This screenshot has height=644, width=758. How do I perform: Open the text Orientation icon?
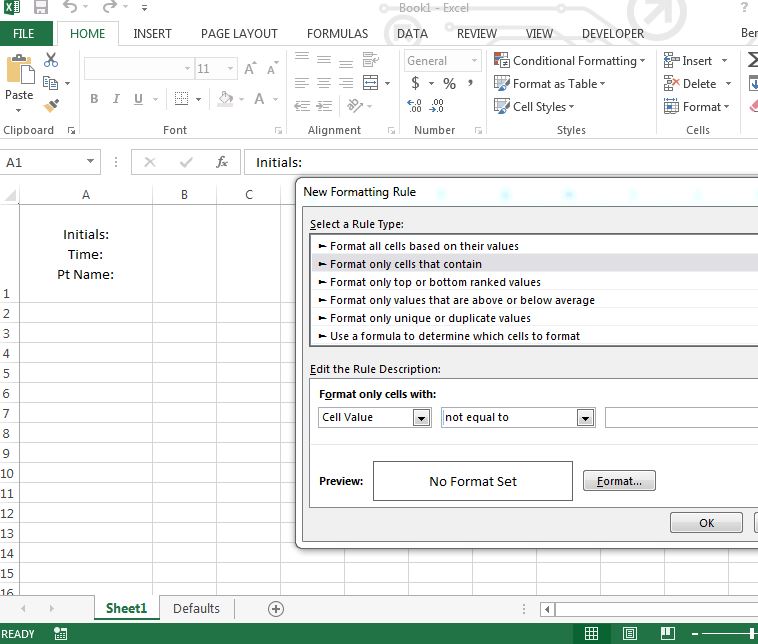(355, 105)
